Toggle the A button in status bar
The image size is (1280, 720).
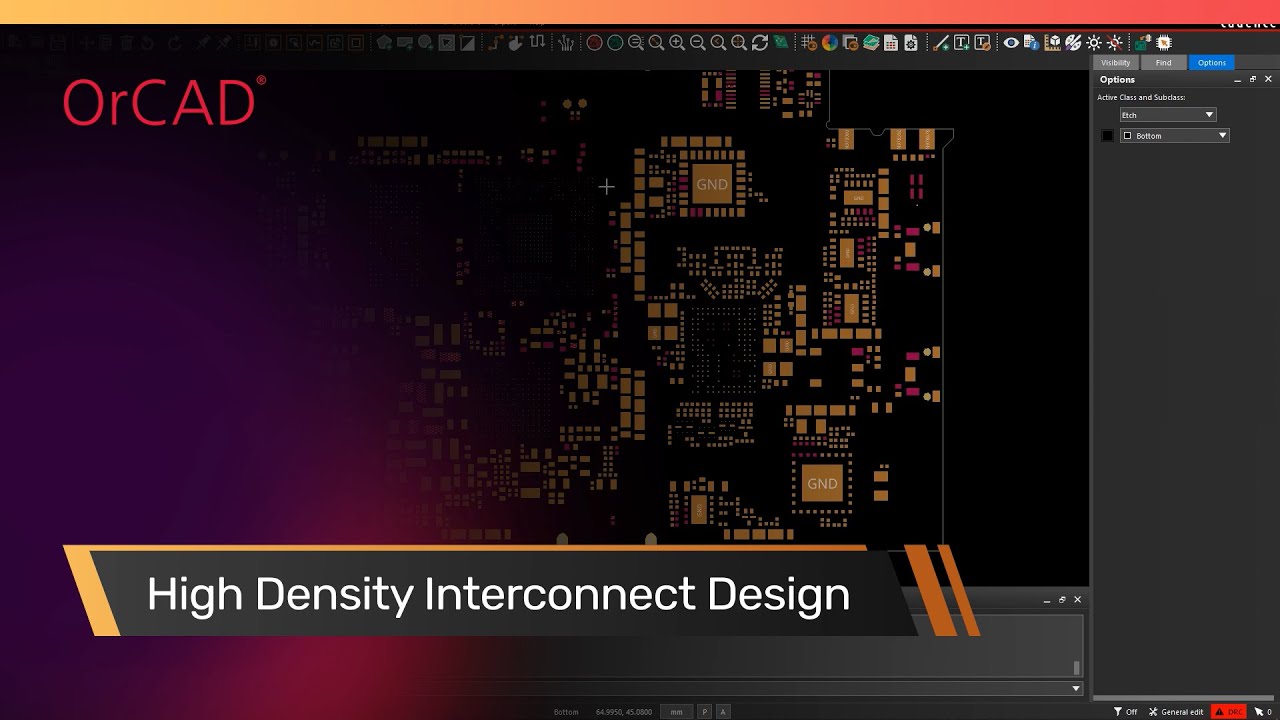coord(723,712)
